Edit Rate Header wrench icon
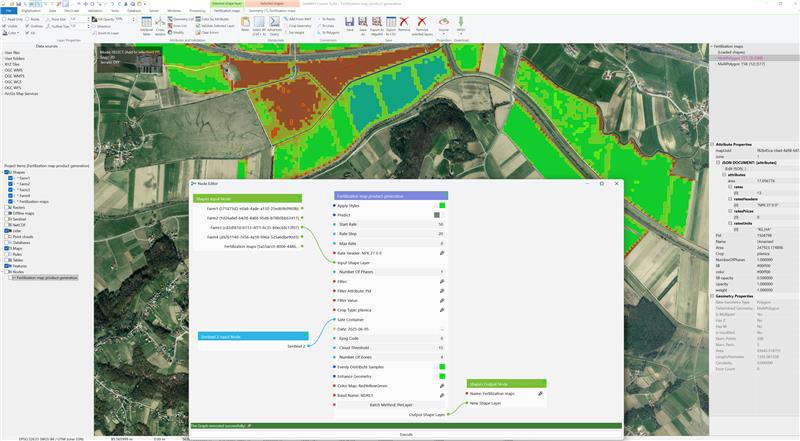The width and height of the screenshot is (800, 441). [x=442, y=253]
